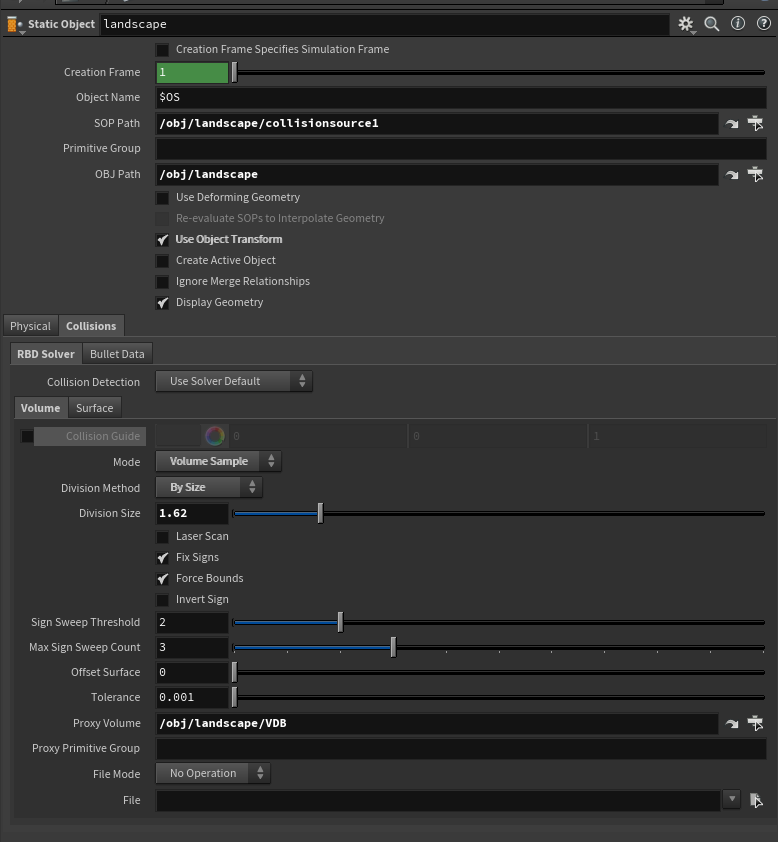Click the SOP Path parameter label
The height and width of the screenshot is (842, 778).
pyautogui.click(x=117, y=124)
